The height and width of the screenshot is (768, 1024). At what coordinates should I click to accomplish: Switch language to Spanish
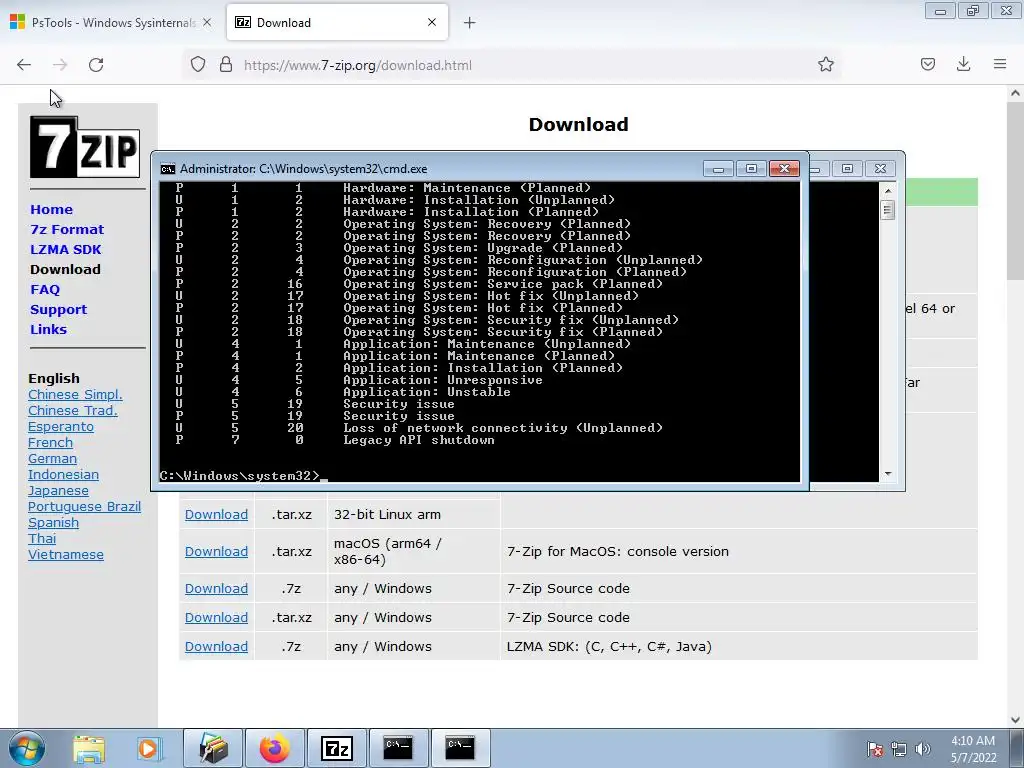pos(54,522)
